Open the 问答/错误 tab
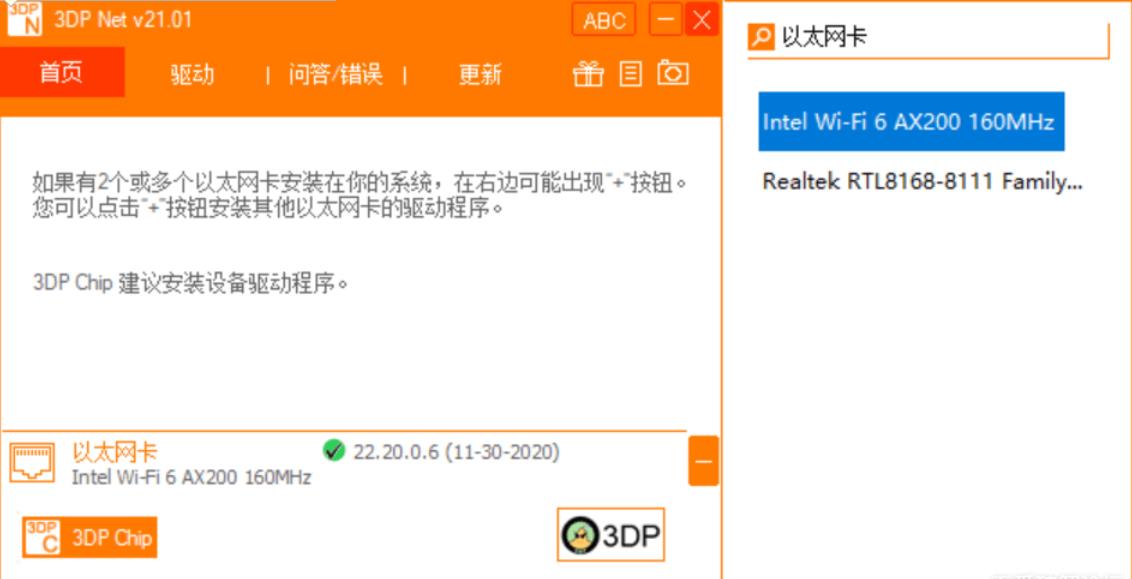 (336, 74)
